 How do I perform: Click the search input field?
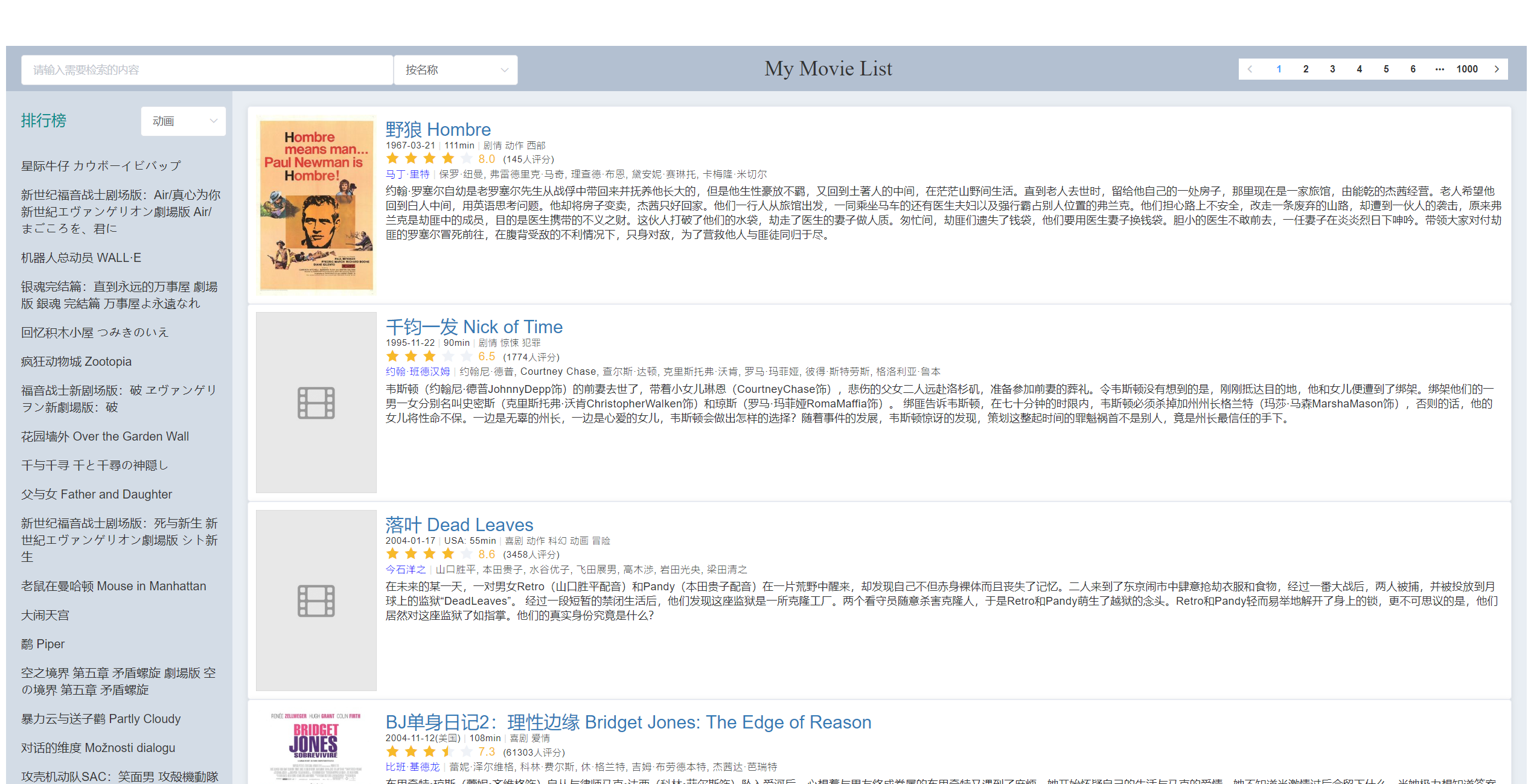coord(206,70)
